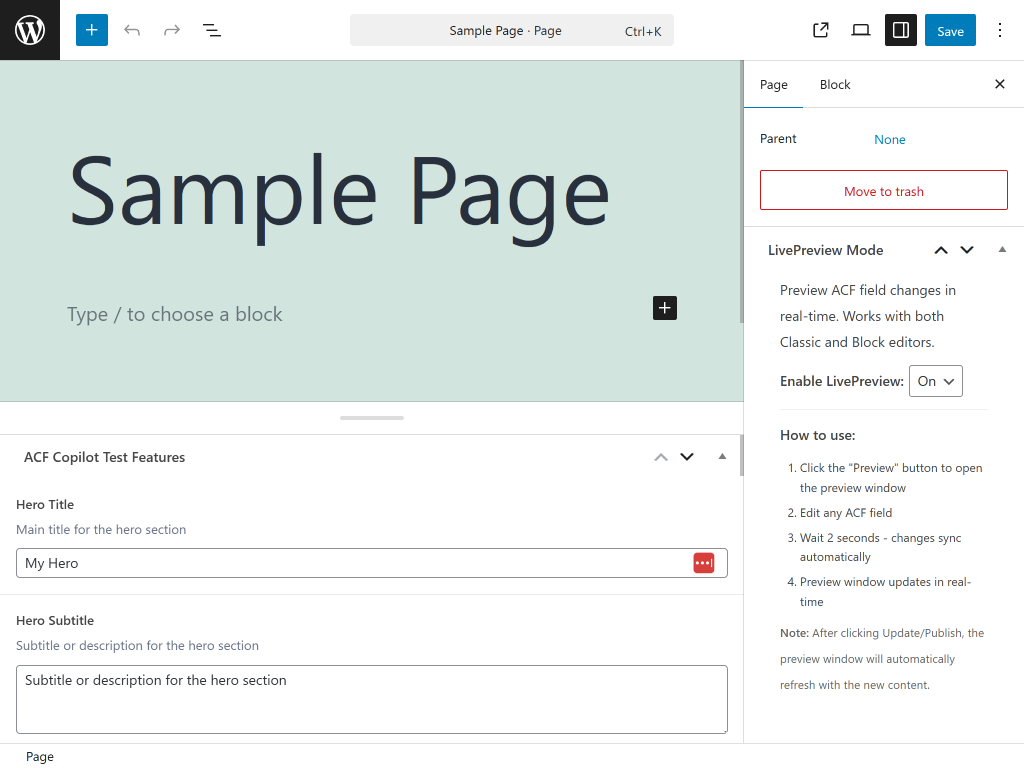This screenshot has height=768, width=1024.
Task: Click the Undo arrow icon
Action: point(132,30)
